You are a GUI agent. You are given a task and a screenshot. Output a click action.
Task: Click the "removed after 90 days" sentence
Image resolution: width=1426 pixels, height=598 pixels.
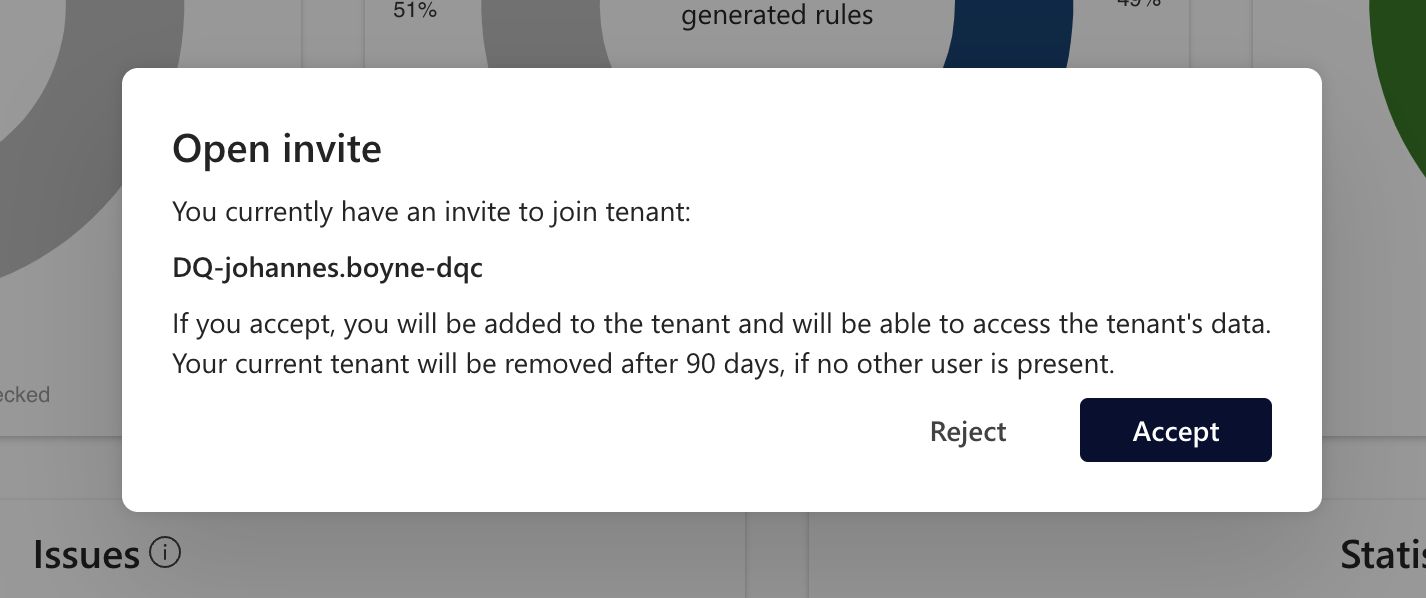click(x=642, y=363)
